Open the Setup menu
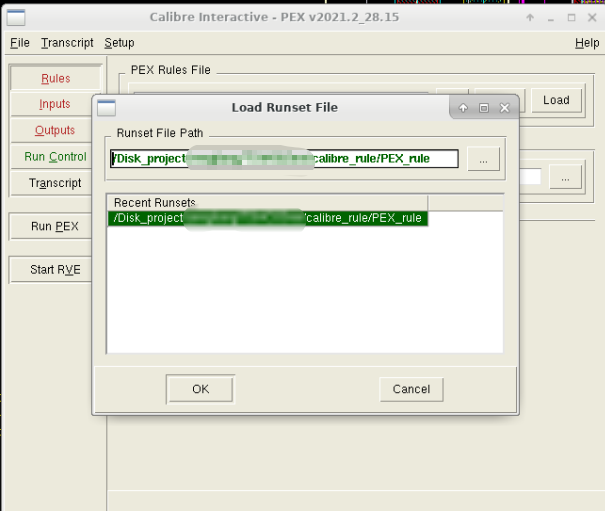 (119, 42)
